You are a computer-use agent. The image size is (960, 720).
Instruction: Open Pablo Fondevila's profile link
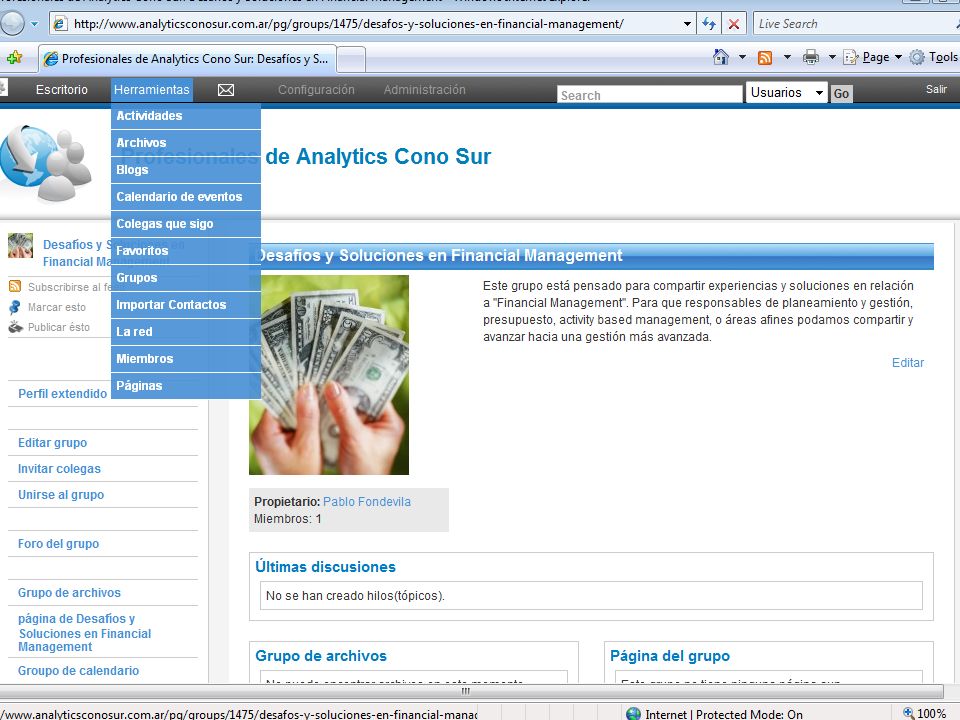pyautogui.click(x=367, y=501)
